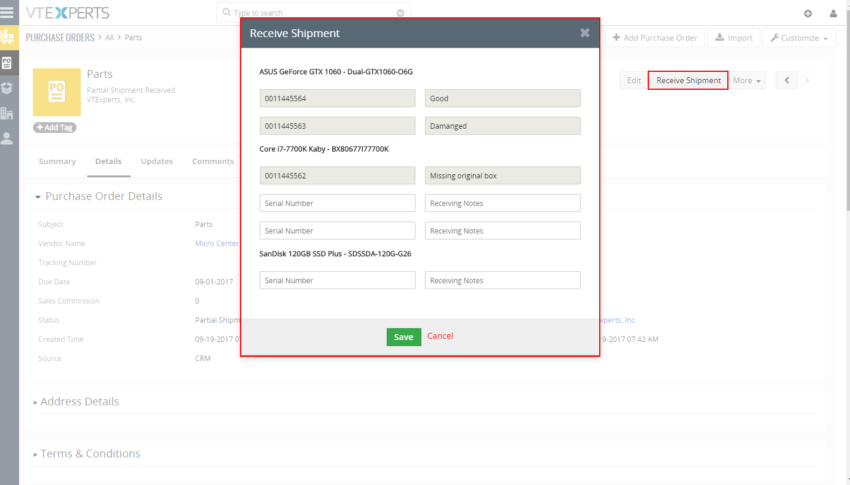Switch to the Updates tab
This screenshot has width=850, height=485.
pyautogui.click(x=157, y=161)
